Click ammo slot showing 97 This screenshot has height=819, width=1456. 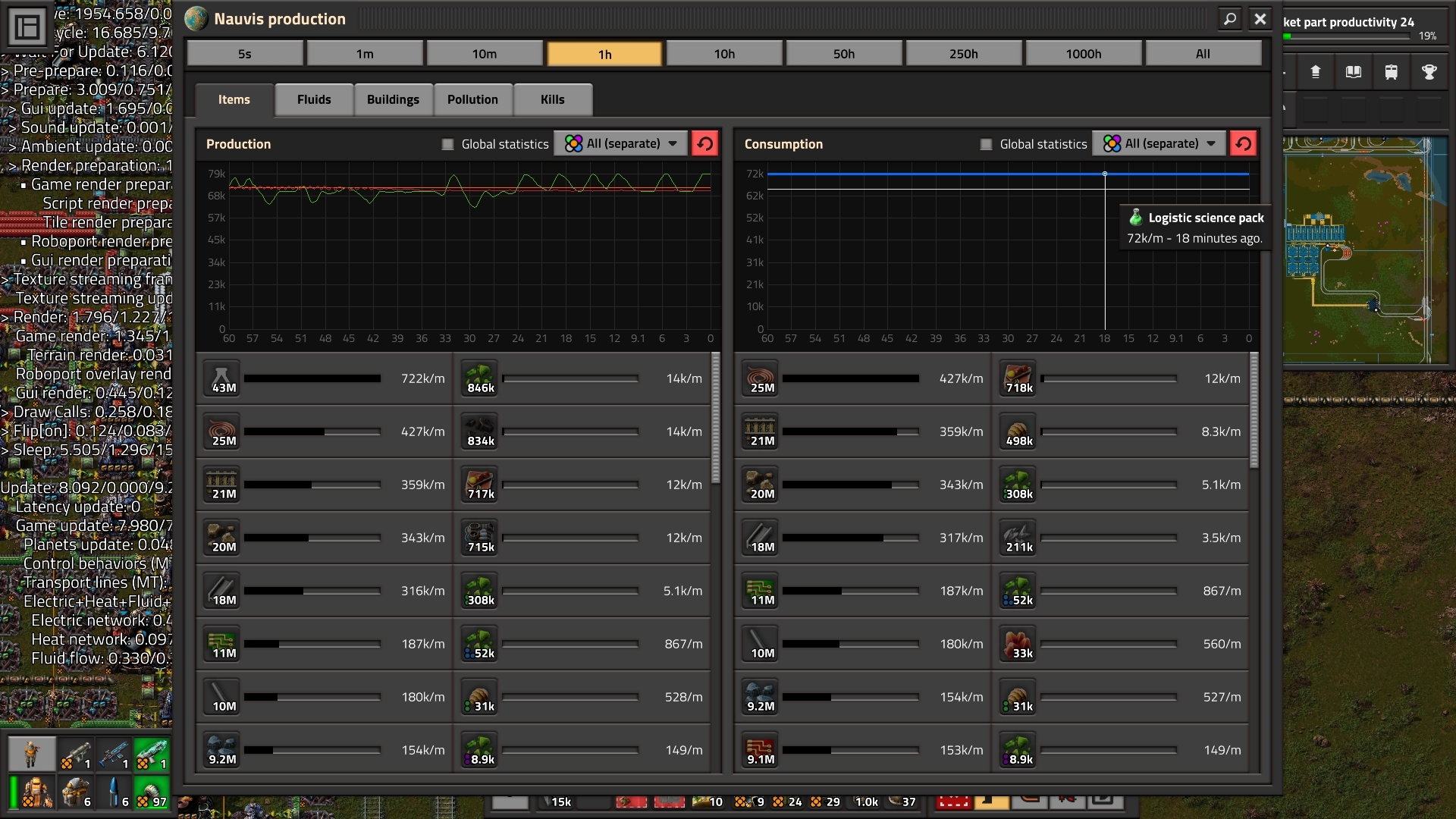point(152,792)
